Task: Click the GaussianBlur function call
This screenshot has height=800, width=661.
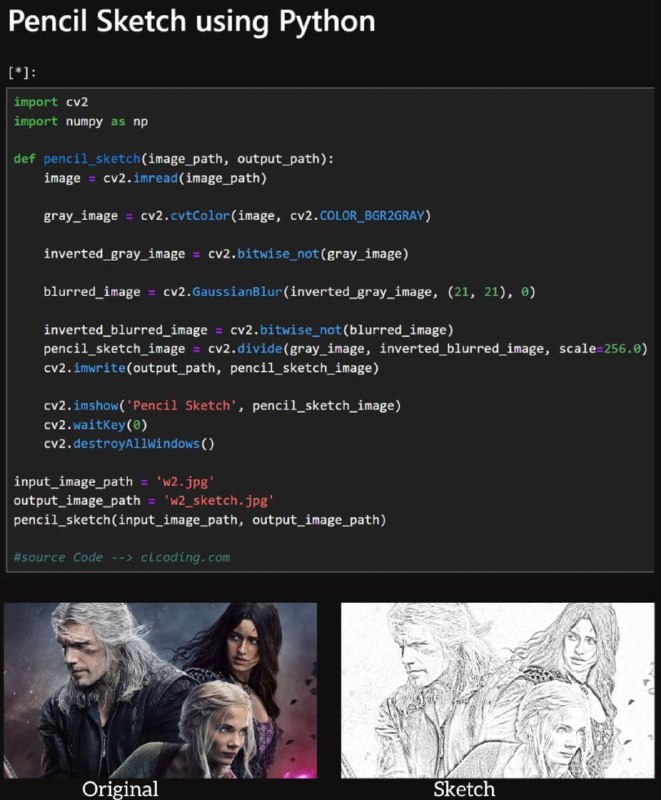Action: (x=237, y=292)
